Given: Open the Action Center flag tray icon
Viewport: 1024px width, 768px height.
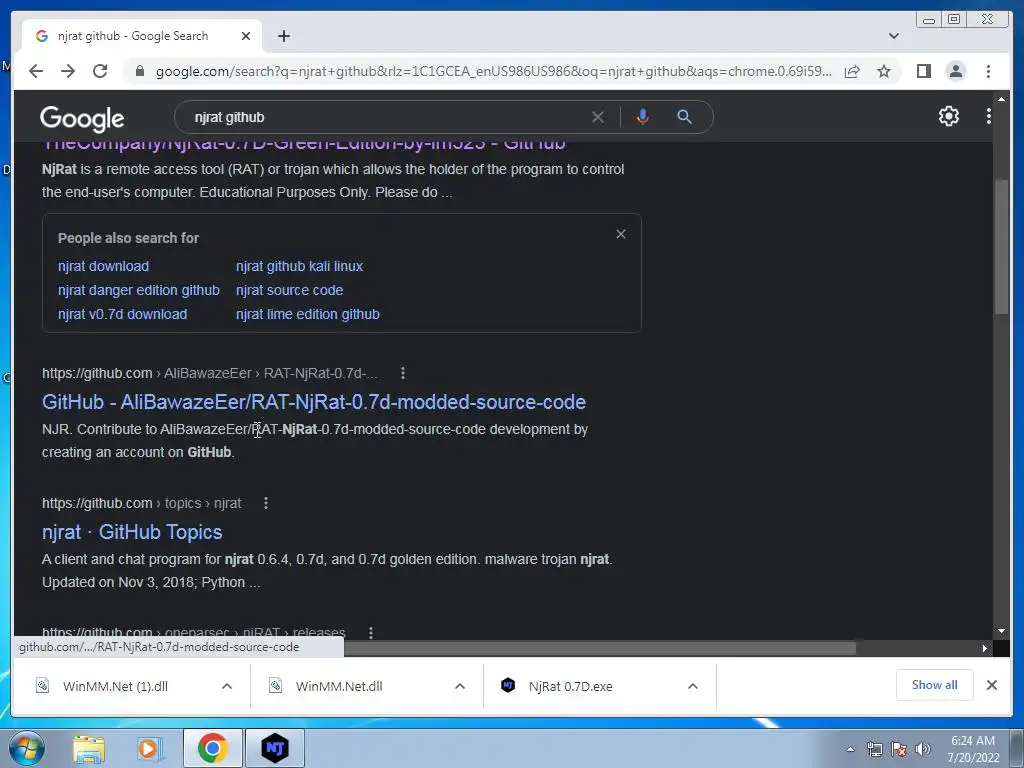Looking at the screenshot, I should point(899,749).
